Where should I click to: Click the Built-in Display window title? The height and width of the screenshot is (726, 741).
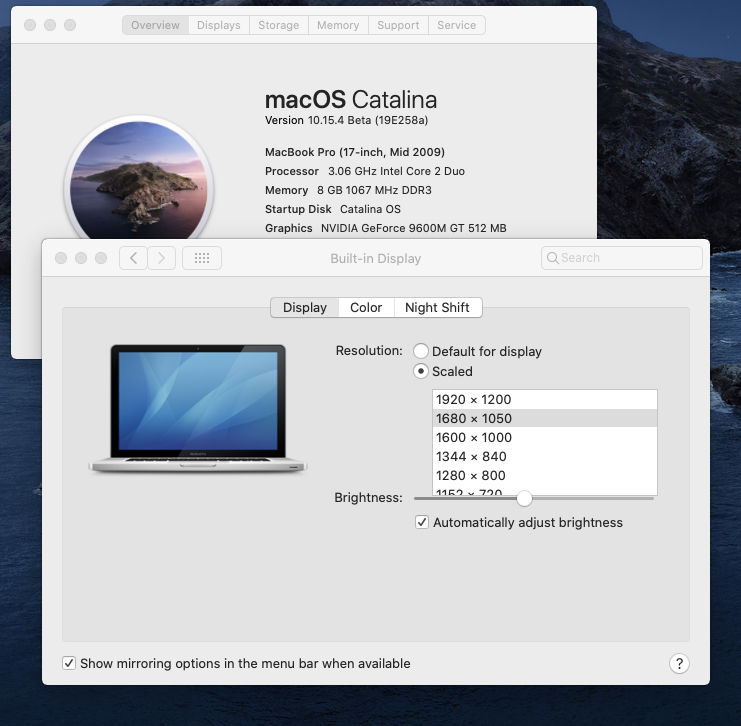(376, 259)
